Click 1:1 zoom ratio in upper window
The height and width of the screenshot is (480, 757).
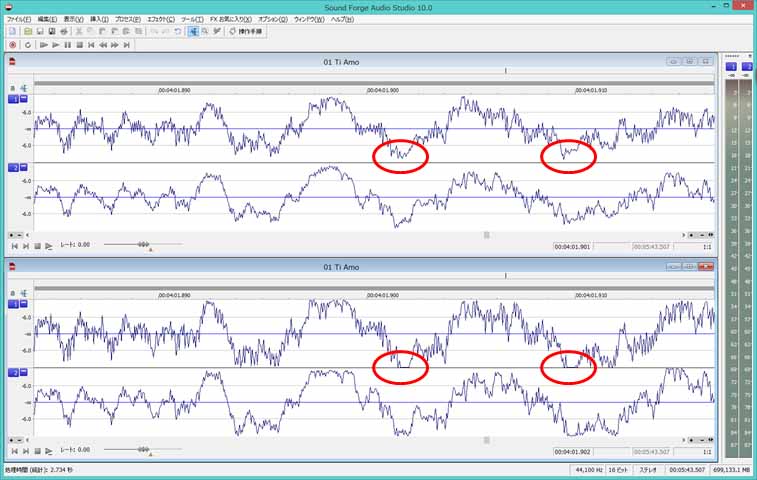[x=707, y=247]
